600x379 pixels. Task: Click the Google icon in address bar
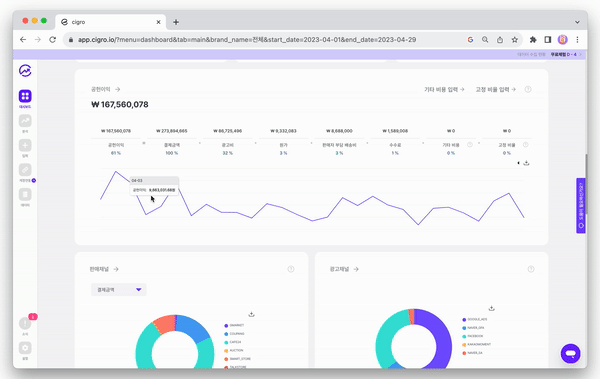click(x=470, y=39)
